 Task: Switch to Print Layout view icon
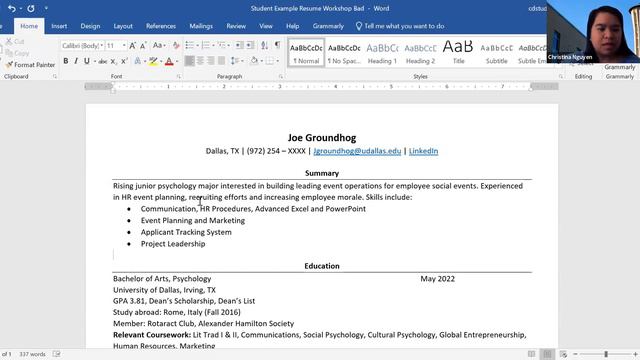click(x=547, y=354)
